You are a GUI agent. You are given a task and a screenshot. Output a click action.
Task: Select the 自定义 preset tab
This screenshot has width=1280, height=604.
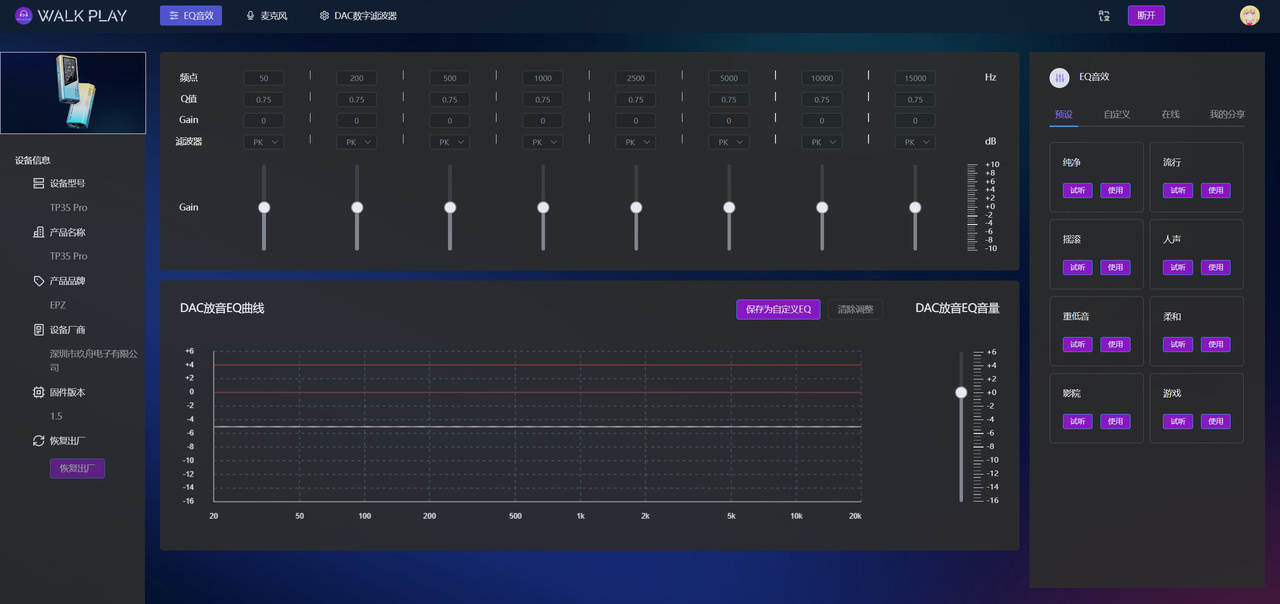(1117, 115)
